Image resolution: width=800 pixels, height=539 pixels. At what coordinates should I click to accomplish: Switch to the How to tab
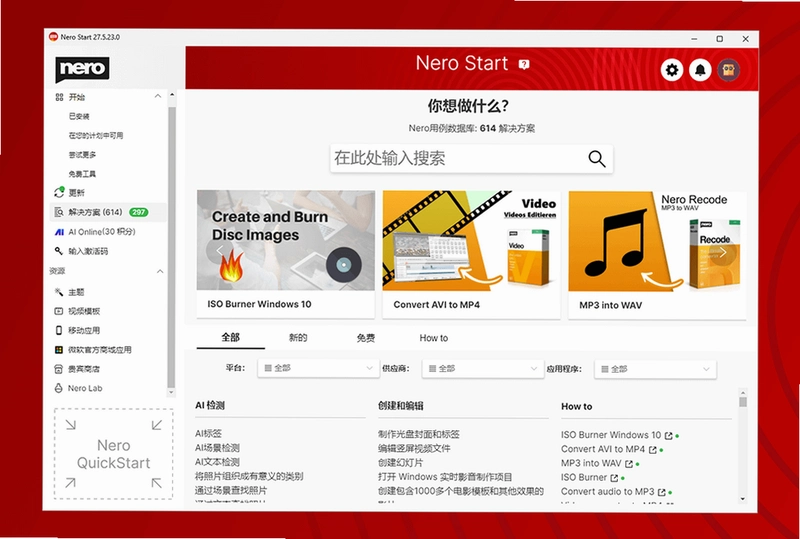[434, 338]
